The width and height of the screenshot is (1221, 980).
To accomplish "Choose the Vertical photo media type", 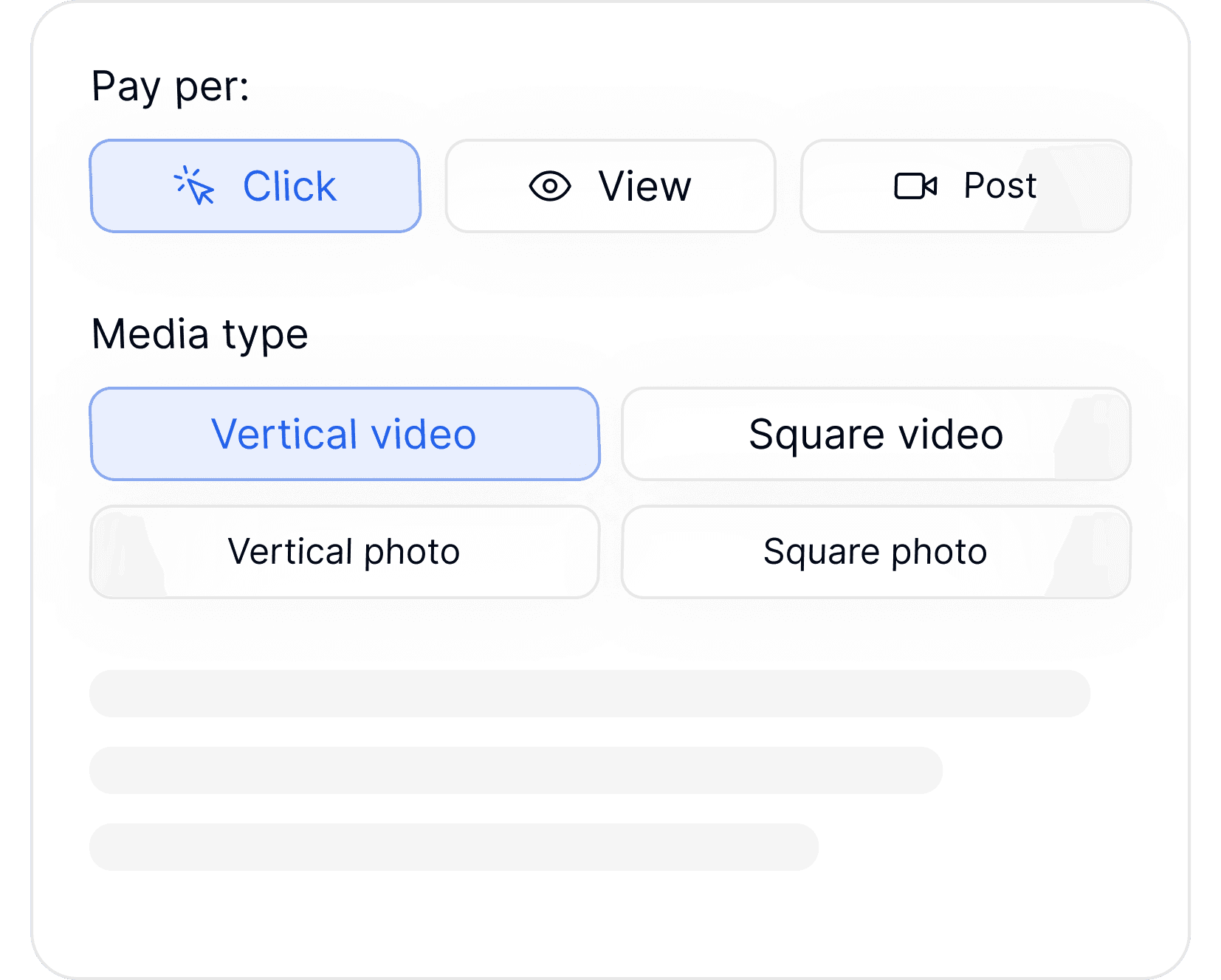I will [x=345, y=552].
